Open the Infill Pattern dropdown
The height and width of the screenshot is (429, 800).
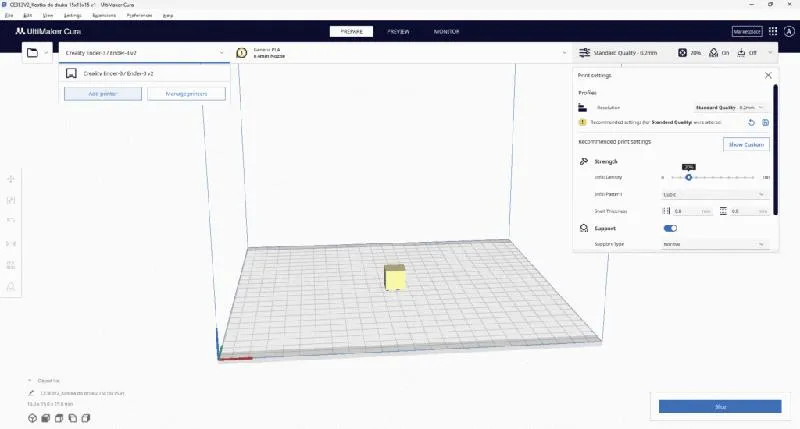click(x=714, y=194)
